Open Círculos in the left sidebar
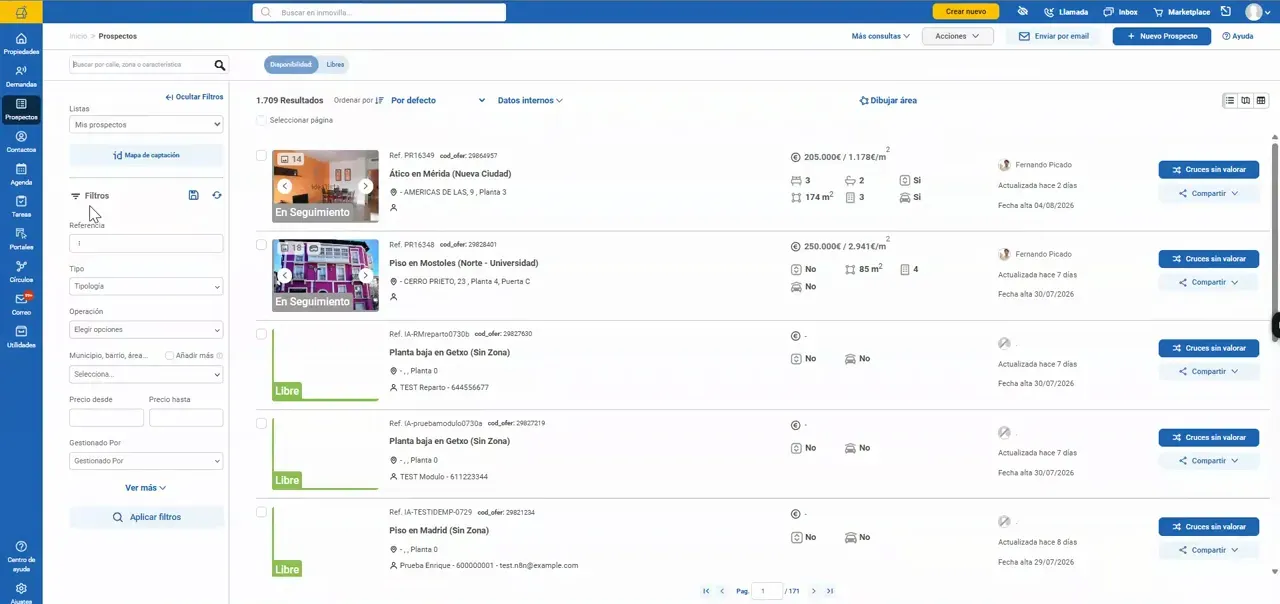 (x=21, y=271)
